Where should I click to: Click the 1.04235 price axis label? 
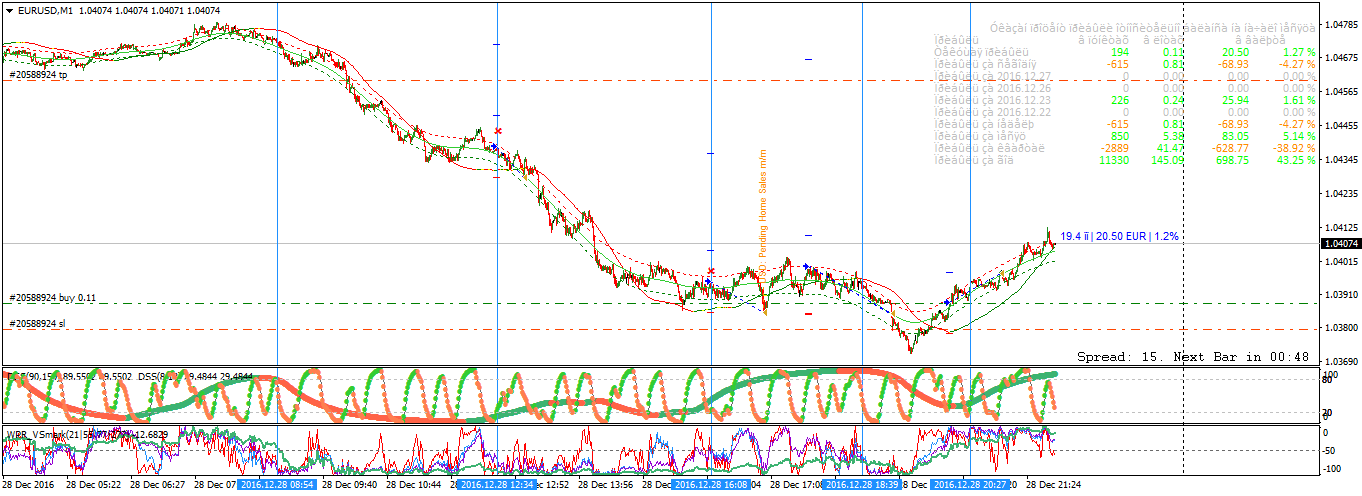[x=1340, y=194]
